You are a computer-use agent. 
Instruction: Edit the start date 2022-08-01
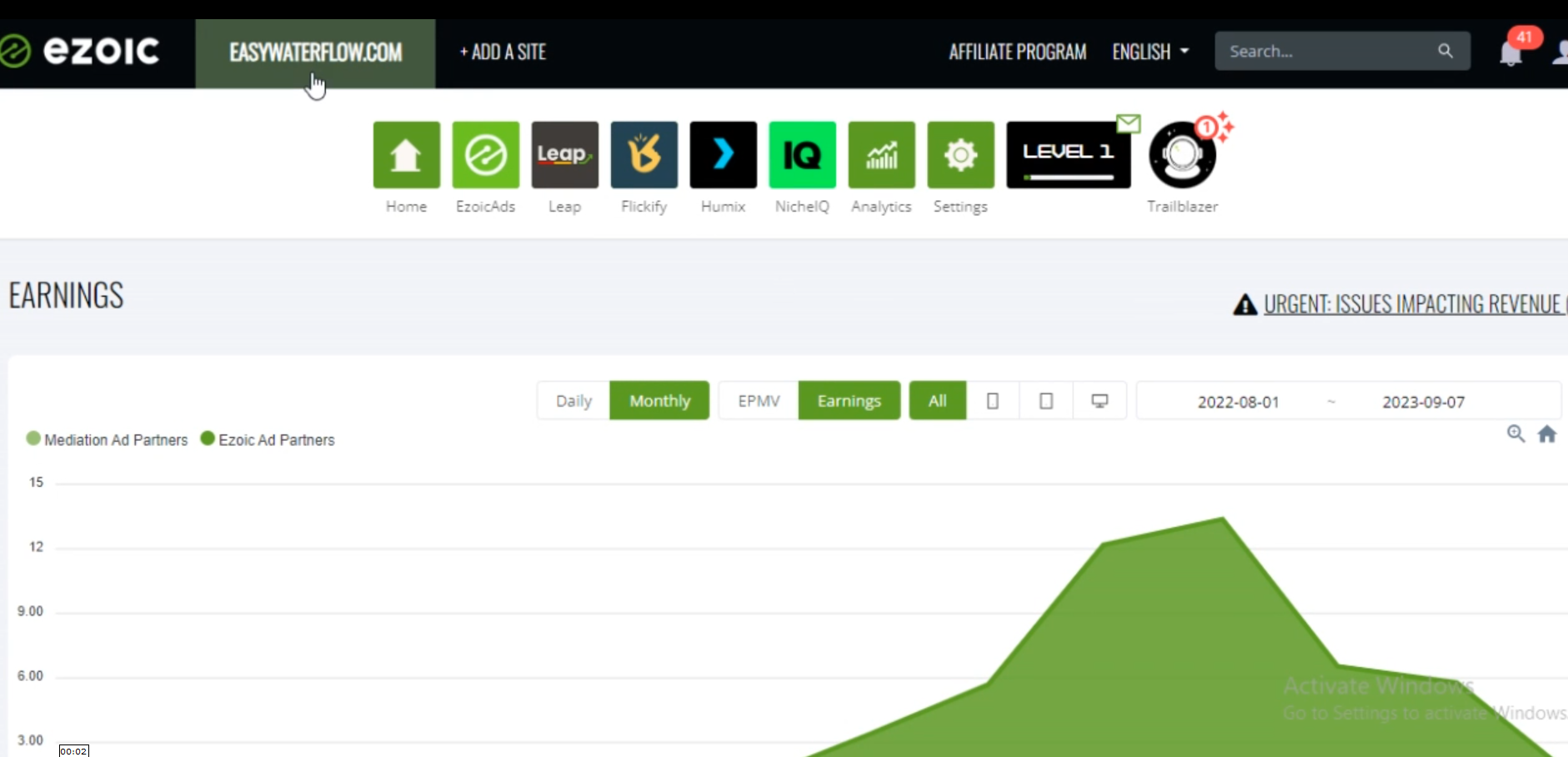coord(1238,402)
